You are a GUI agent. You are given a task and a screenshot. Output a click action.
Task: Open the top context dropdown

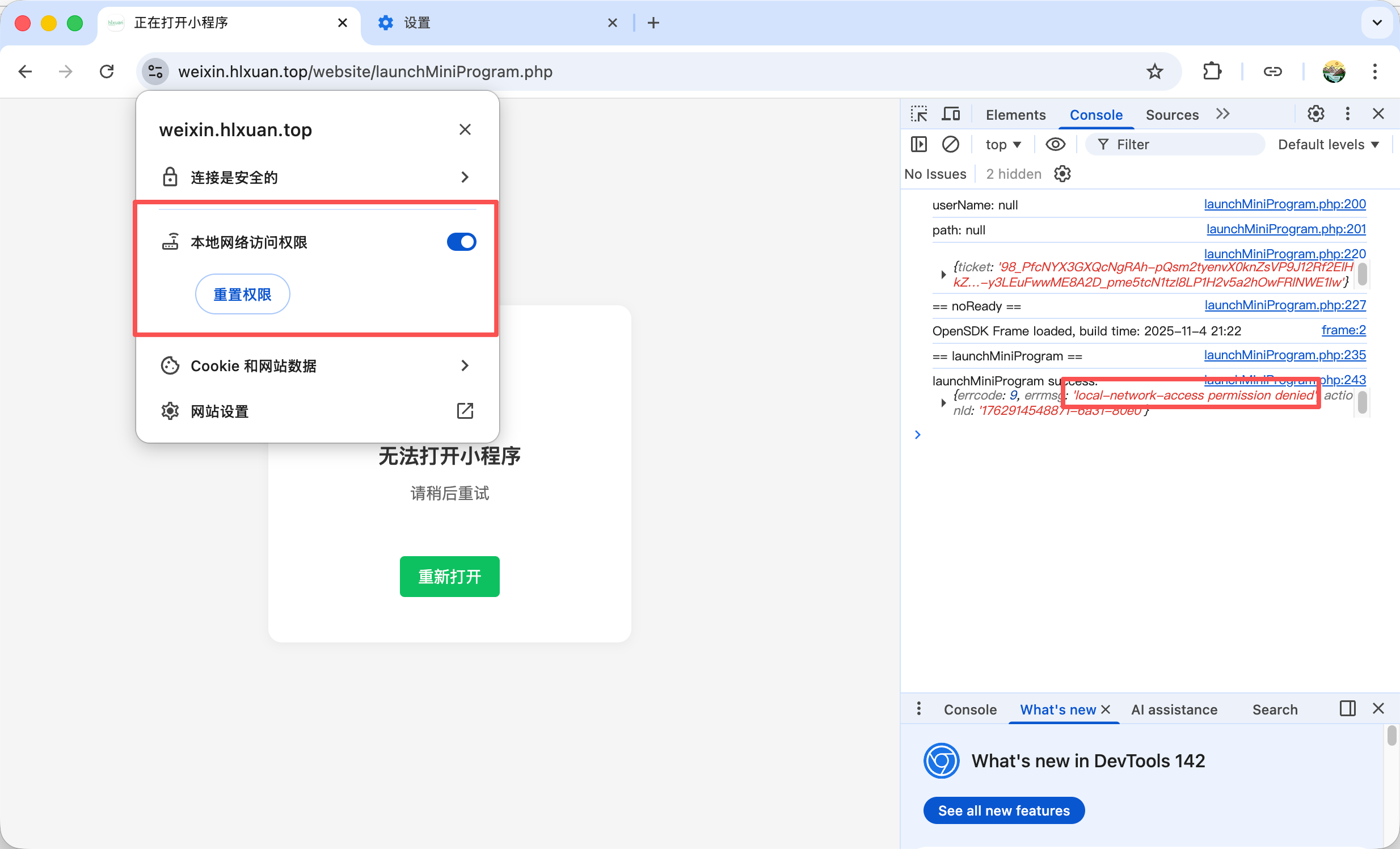pos(1003,144)
